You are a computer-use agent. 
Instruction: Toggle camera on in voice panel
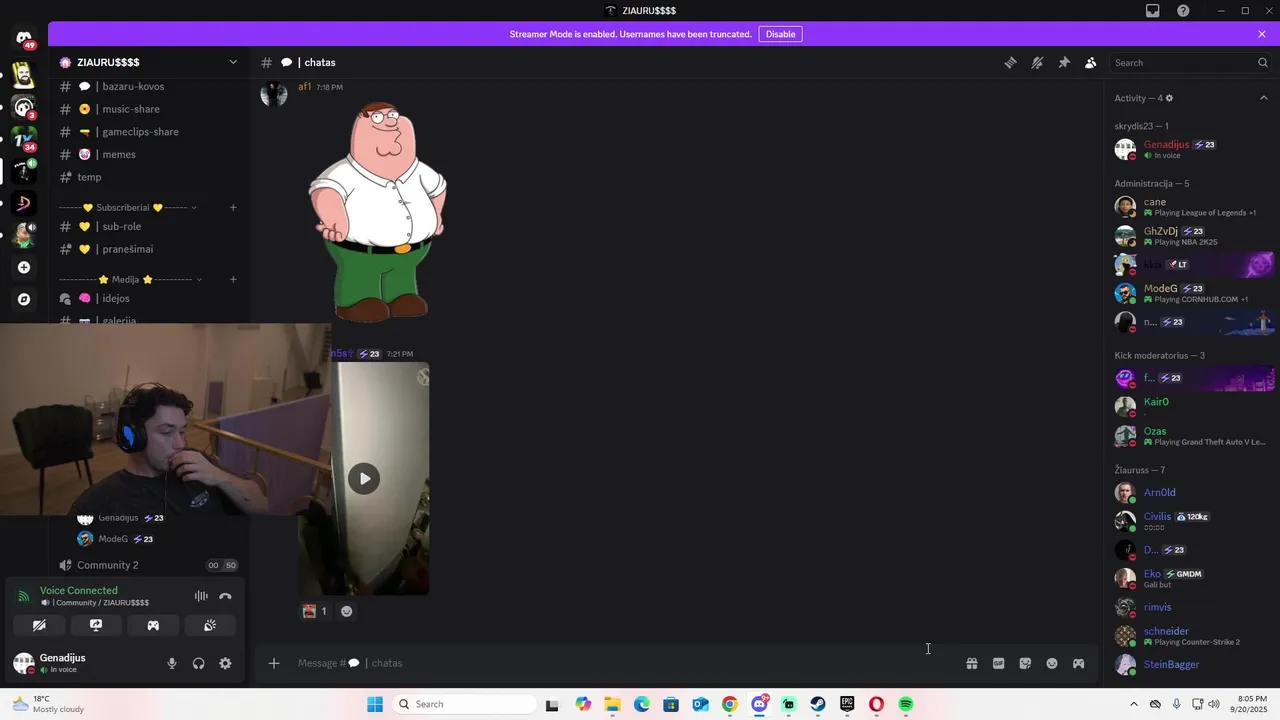click(39, 625)
